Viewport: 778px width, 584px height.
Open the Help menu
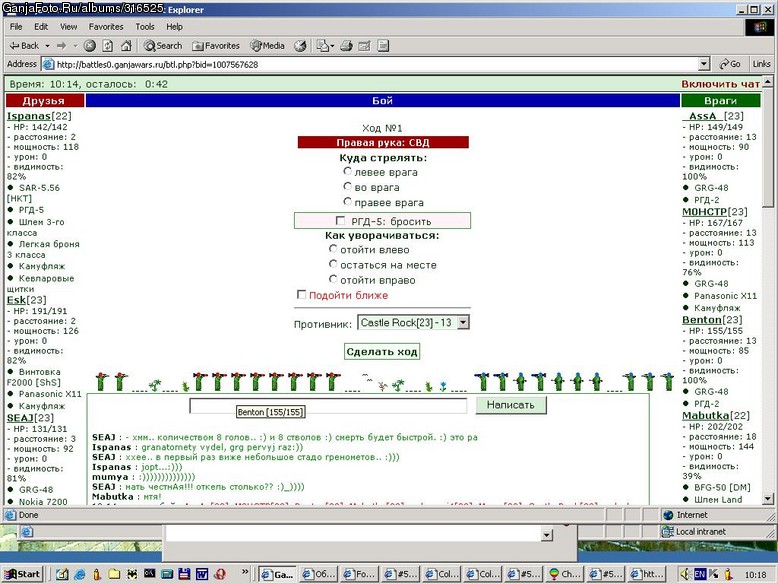(174, 27)
